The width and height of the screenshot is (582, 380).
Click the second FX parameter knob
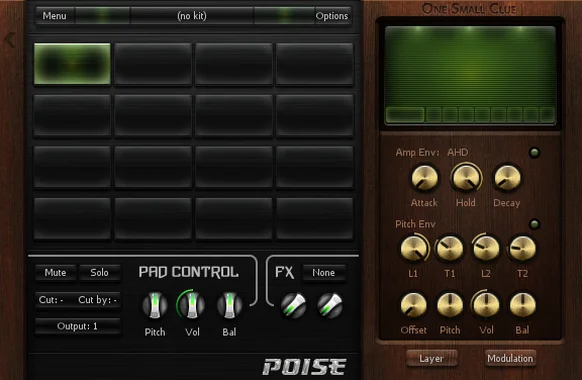point(330,306)
